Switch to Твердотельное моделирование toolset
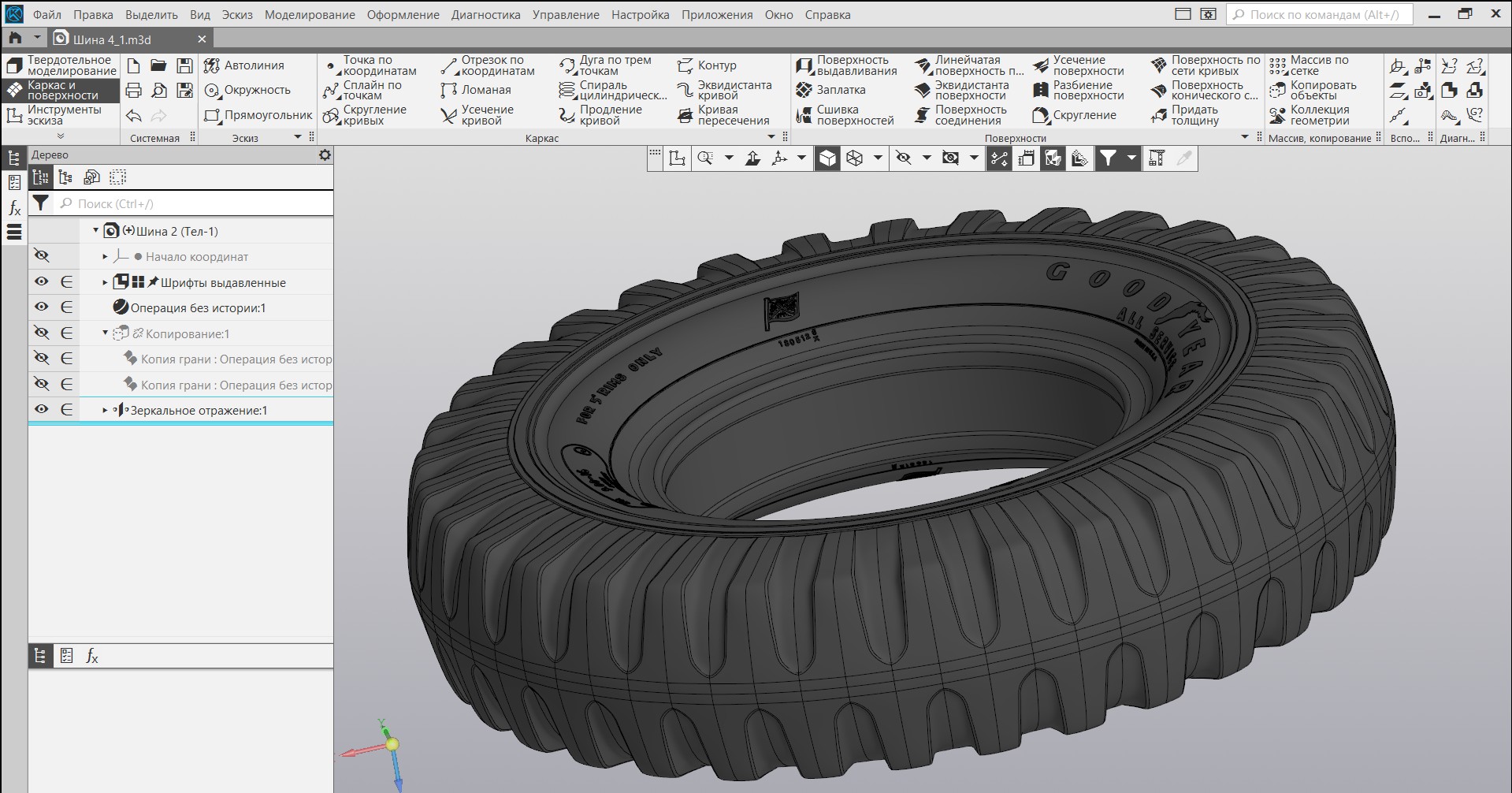Image resolution: width=1512 pixels, height=793 pixels. click(x=61, y=65)
